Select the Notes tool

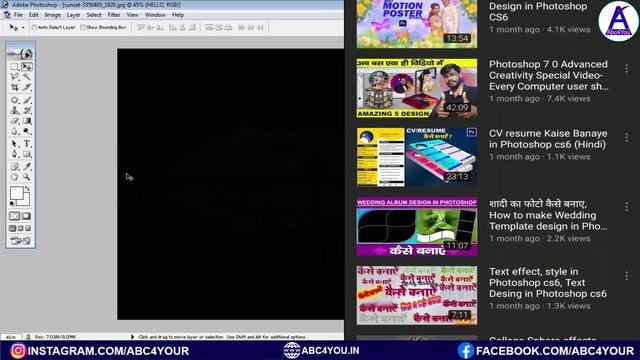(x=15, y=167)
